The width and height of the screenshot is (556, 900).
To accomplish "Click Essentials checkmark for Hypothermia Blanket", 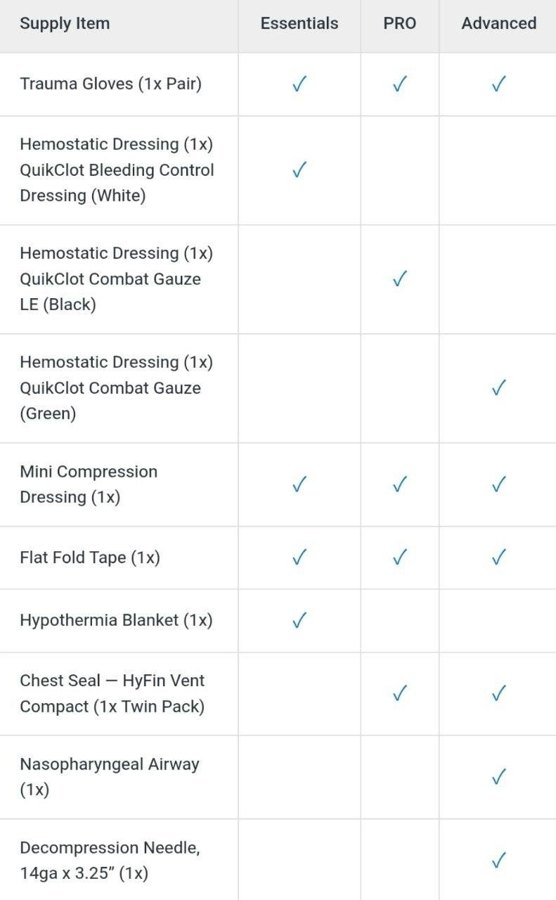I will click(300, 620).
